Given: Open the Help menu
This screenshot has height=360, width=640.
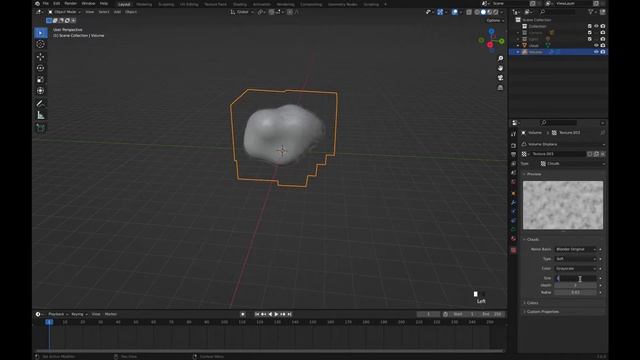Looking at the screenshot, I should click(104, 4).
